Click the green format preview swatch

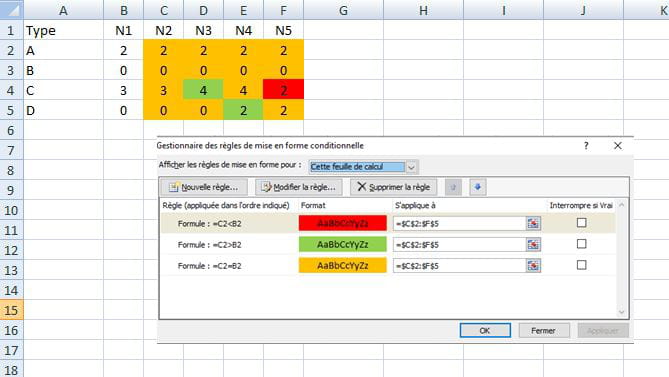[x=343, y=244]
